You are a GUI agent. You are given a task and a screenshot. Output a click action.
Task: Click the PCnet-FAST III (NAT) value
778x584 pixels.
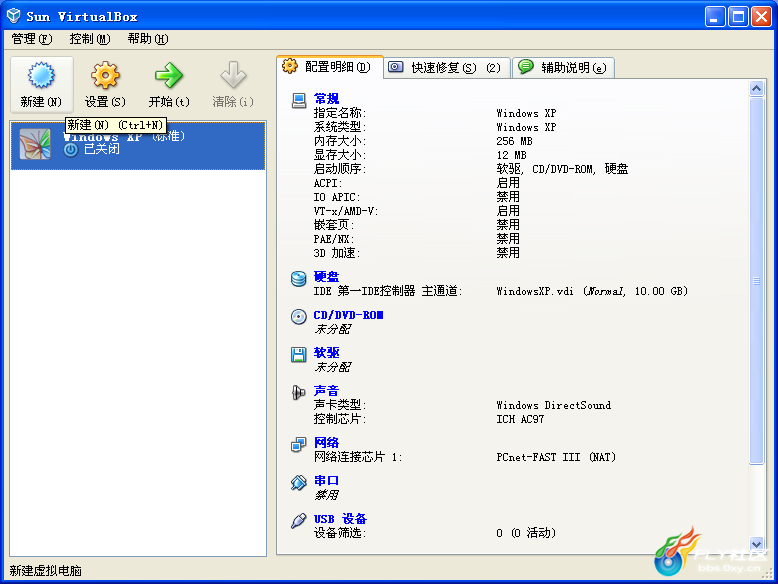pyautogui.click(x=556, y=457)
